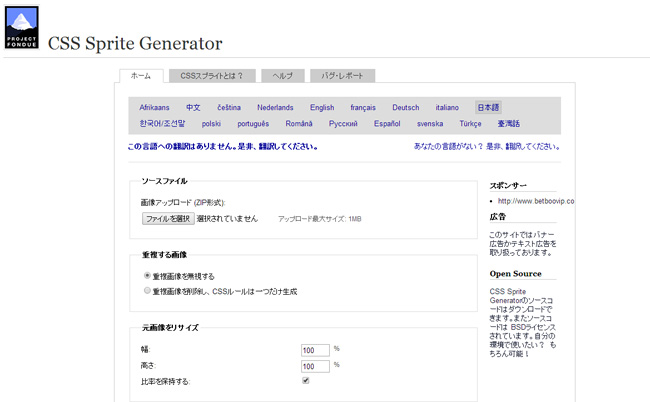Click the 元画像をリサイズ section title
The width and height of the screenshot is (650, 402).
point(170,328)
